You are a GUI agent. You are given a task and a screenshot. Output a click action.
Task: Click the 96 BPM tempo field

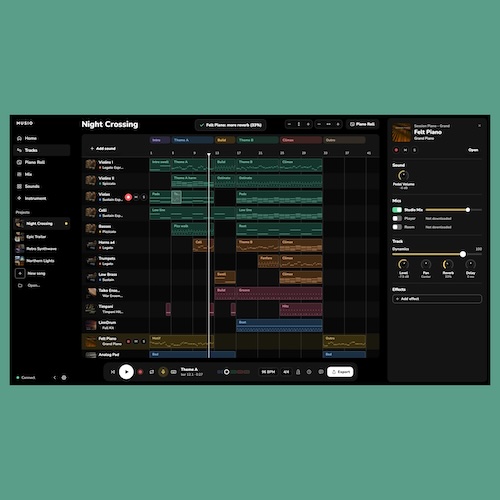(x=268, y=372)
